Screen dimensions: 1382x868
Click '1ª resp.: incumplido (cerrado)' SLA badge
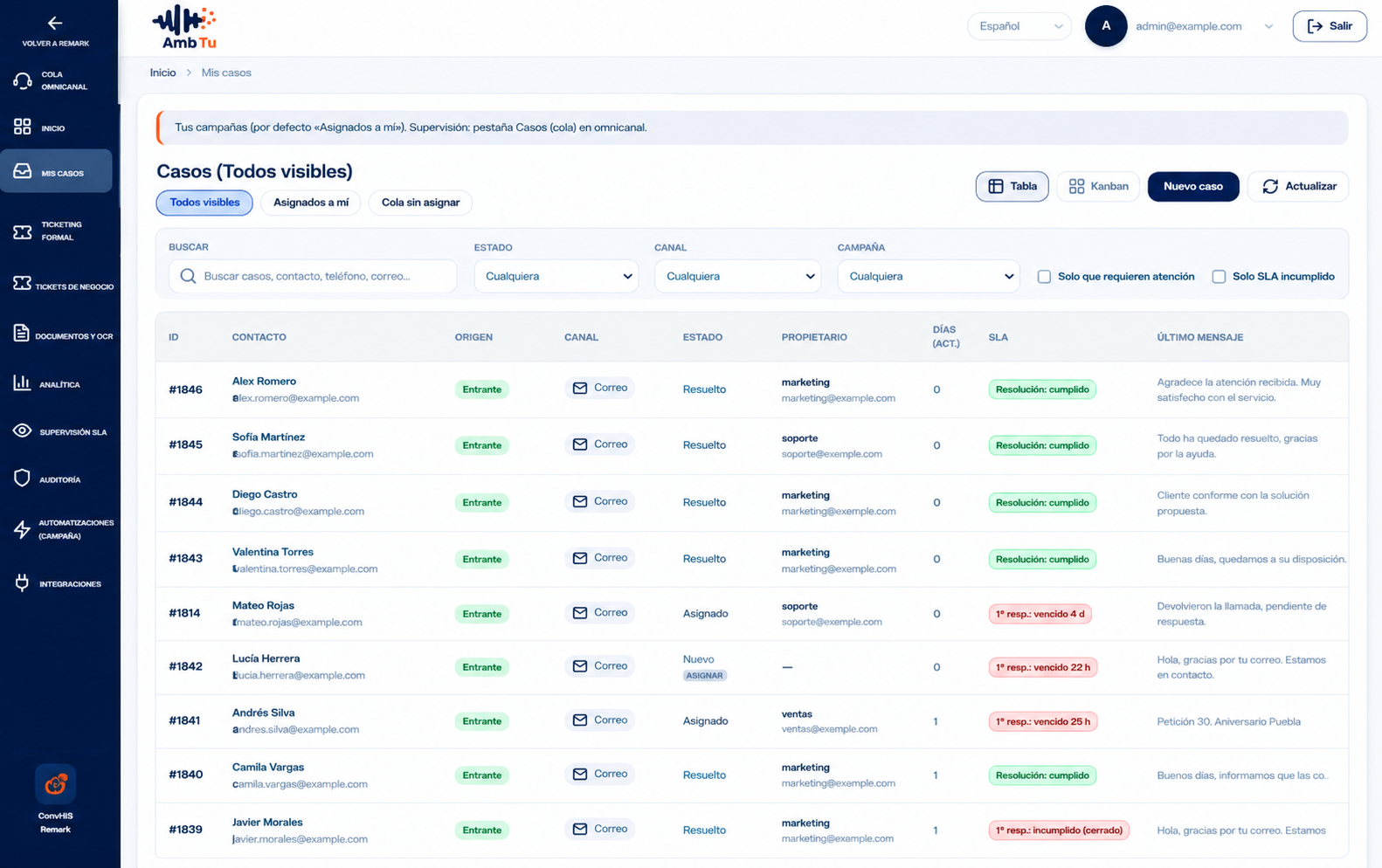1059,830
